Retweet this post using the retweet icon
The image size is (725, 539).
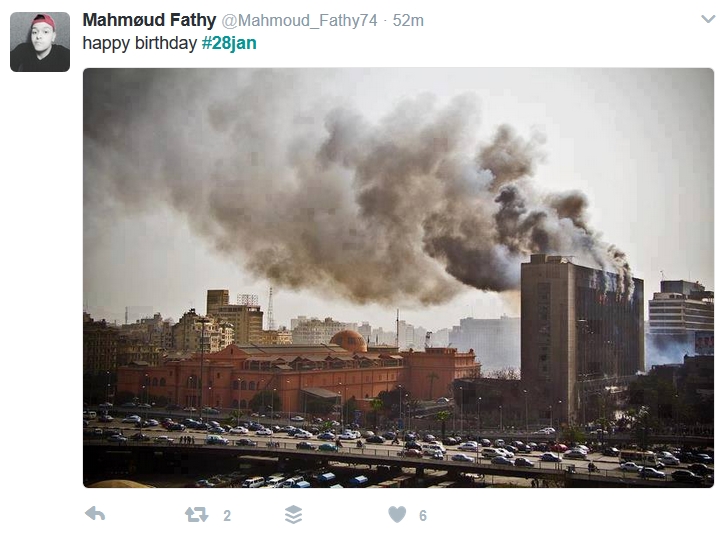[x=196, y=514]
